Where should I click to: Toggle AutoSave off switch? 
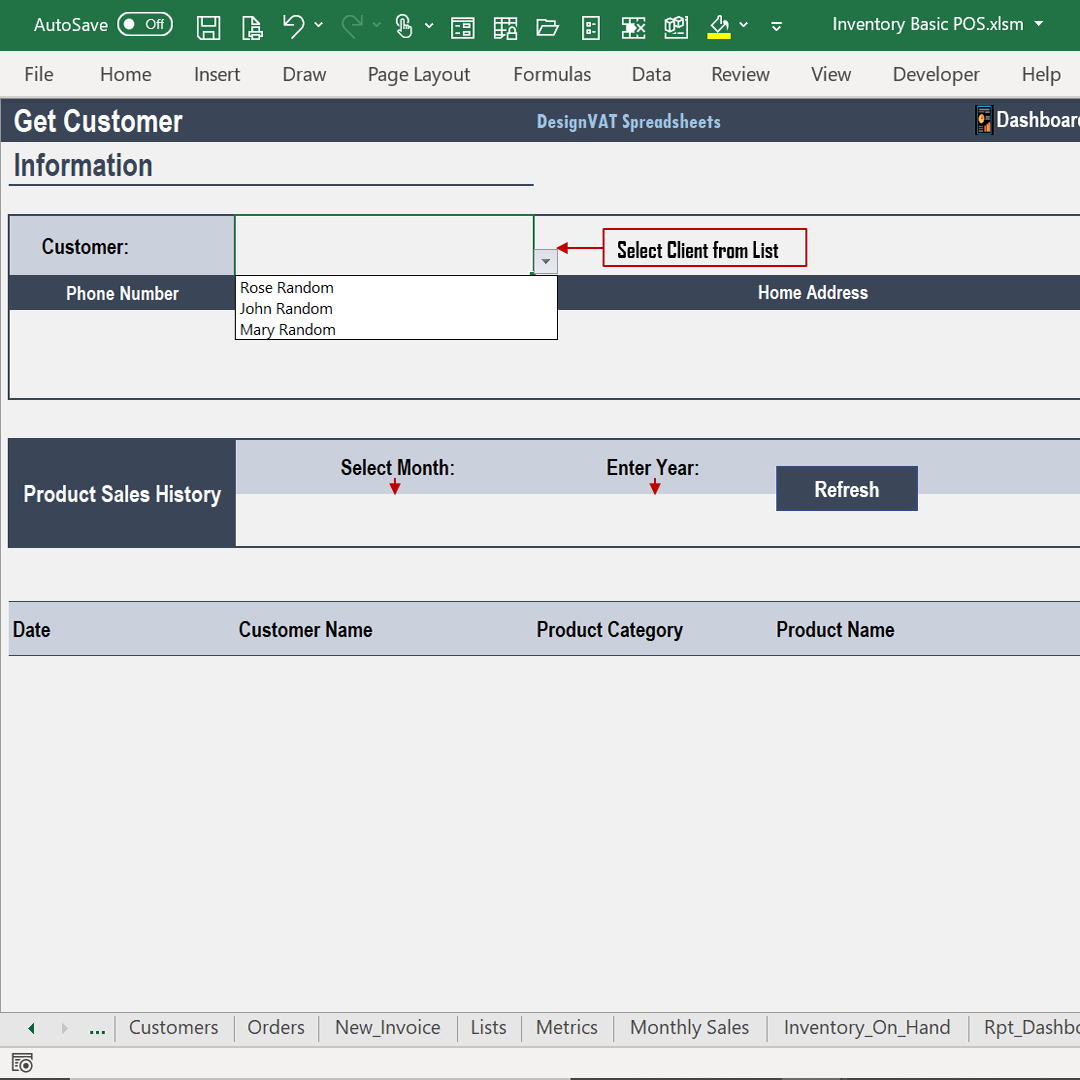pos(144,25)
